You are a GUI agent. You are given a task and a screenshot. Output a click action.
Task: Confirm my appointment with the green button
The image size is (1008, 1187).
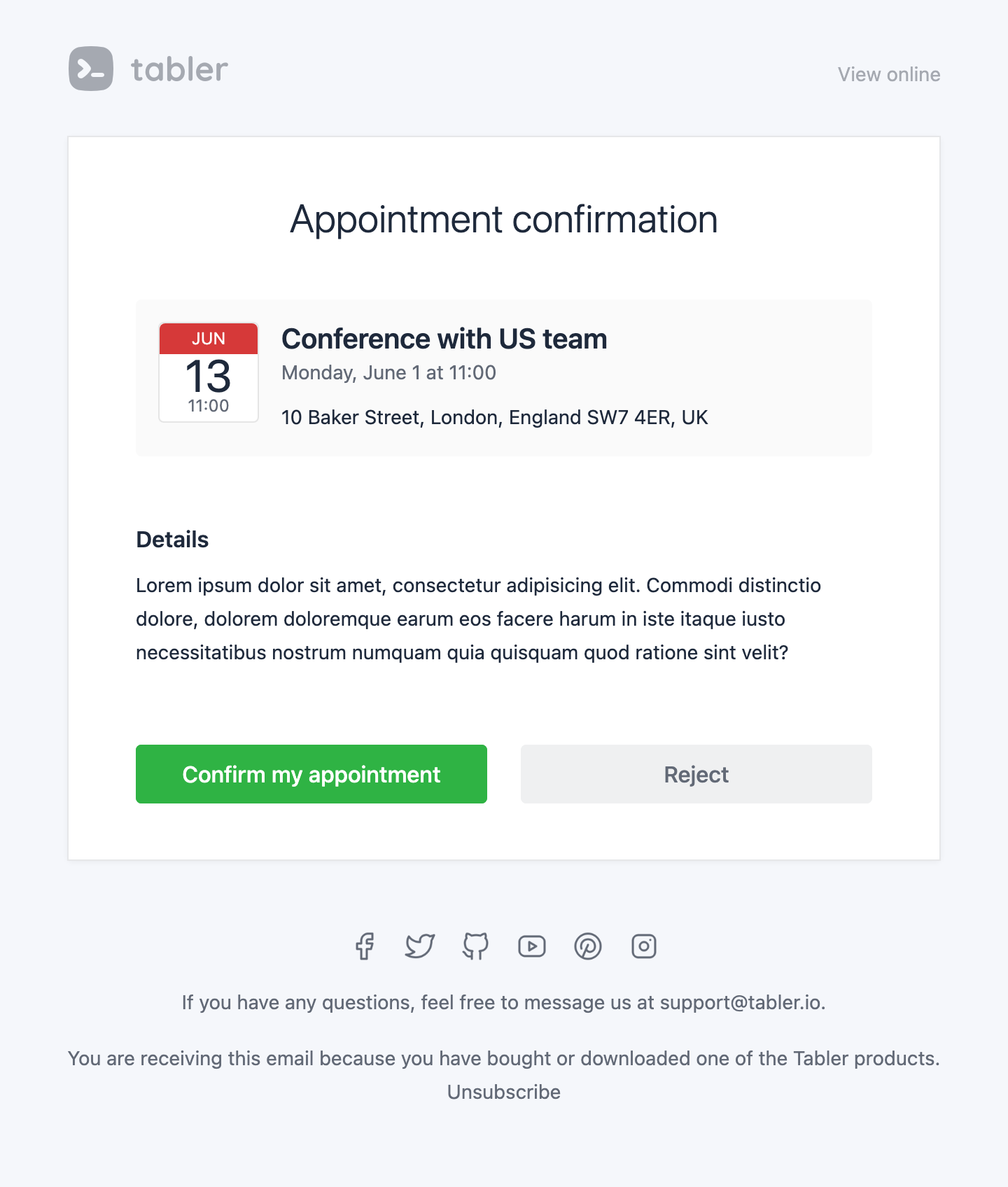[311, 774]
